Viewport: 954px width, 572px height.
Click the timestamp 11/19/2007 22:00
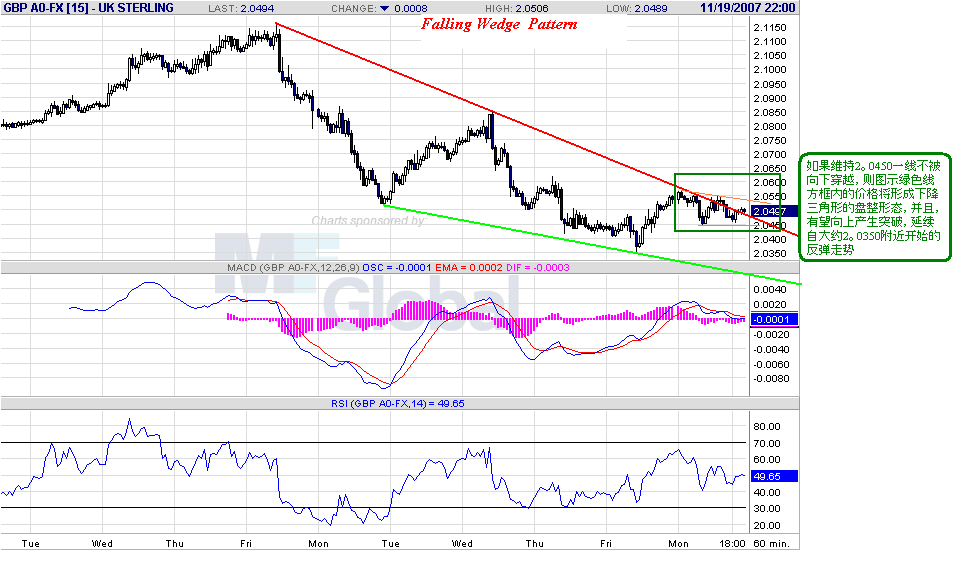click(x=748, y=8)
